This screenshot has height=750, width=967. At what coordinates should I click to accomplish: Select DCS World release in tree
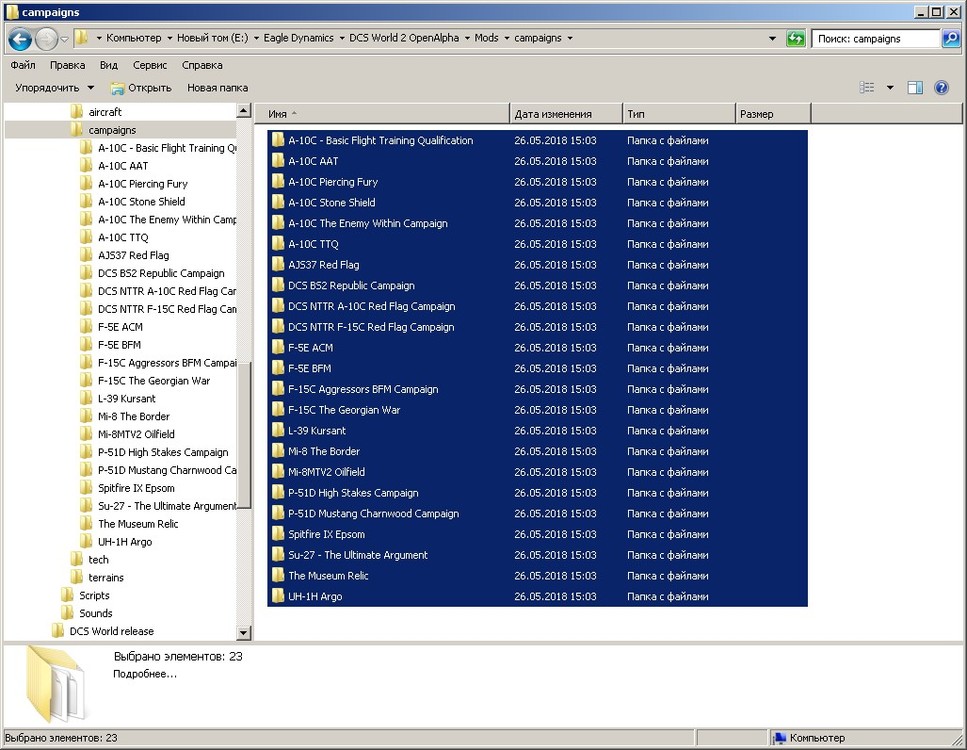click(x=112, y=631)
